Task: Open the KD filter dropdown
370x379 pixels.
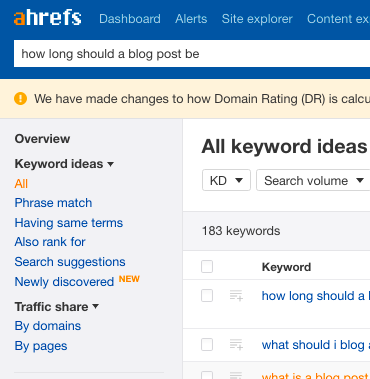Action: [x=226, y=180]
